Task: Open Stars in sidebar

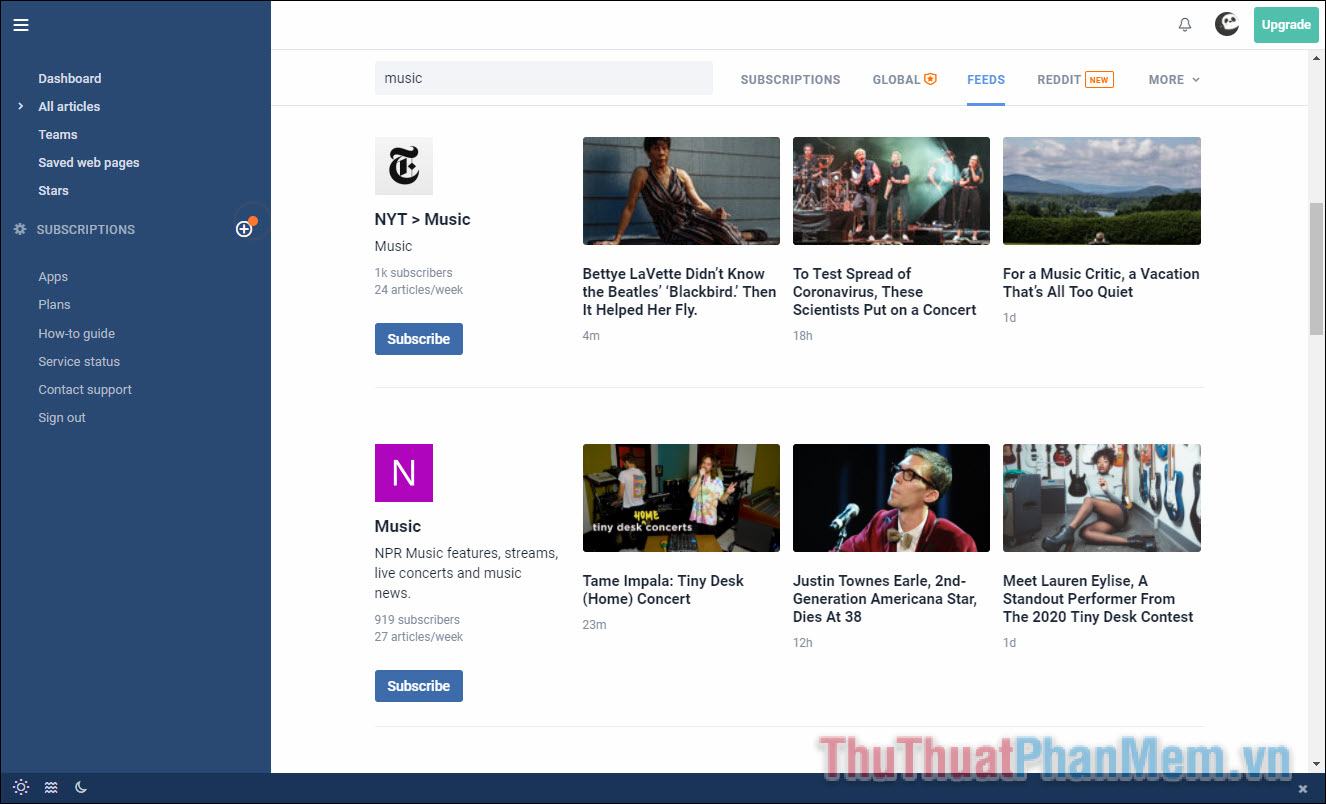Action: (x=54, y=190)
